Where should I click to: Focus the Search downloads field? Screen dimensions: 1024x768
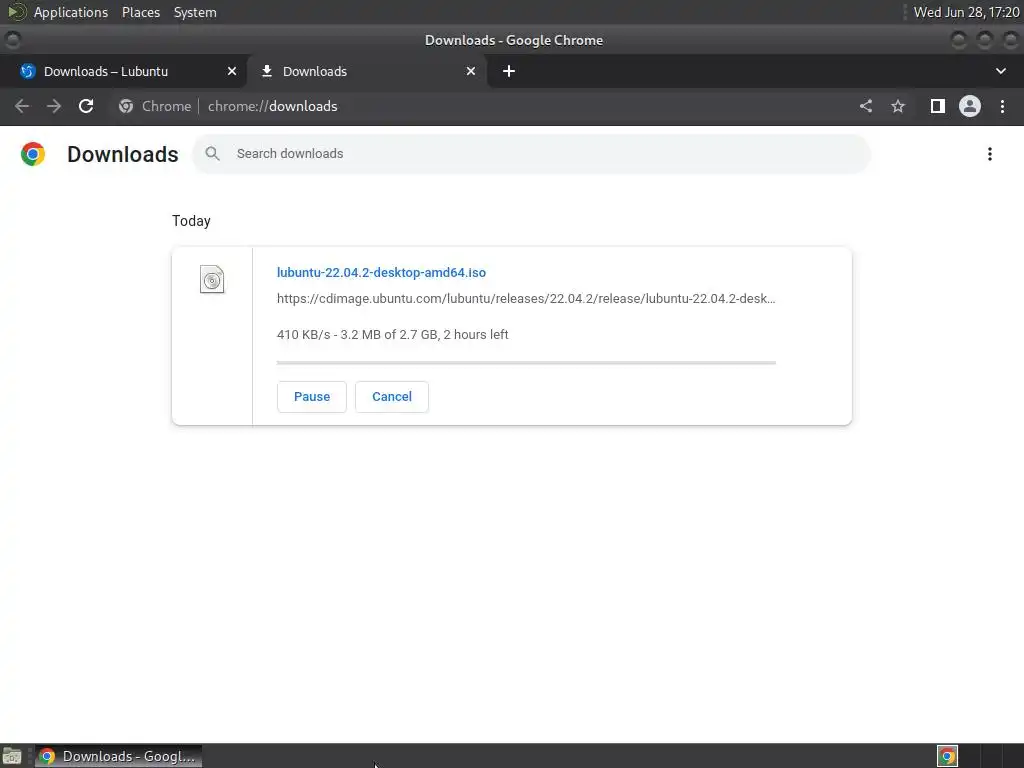point(531,154)
